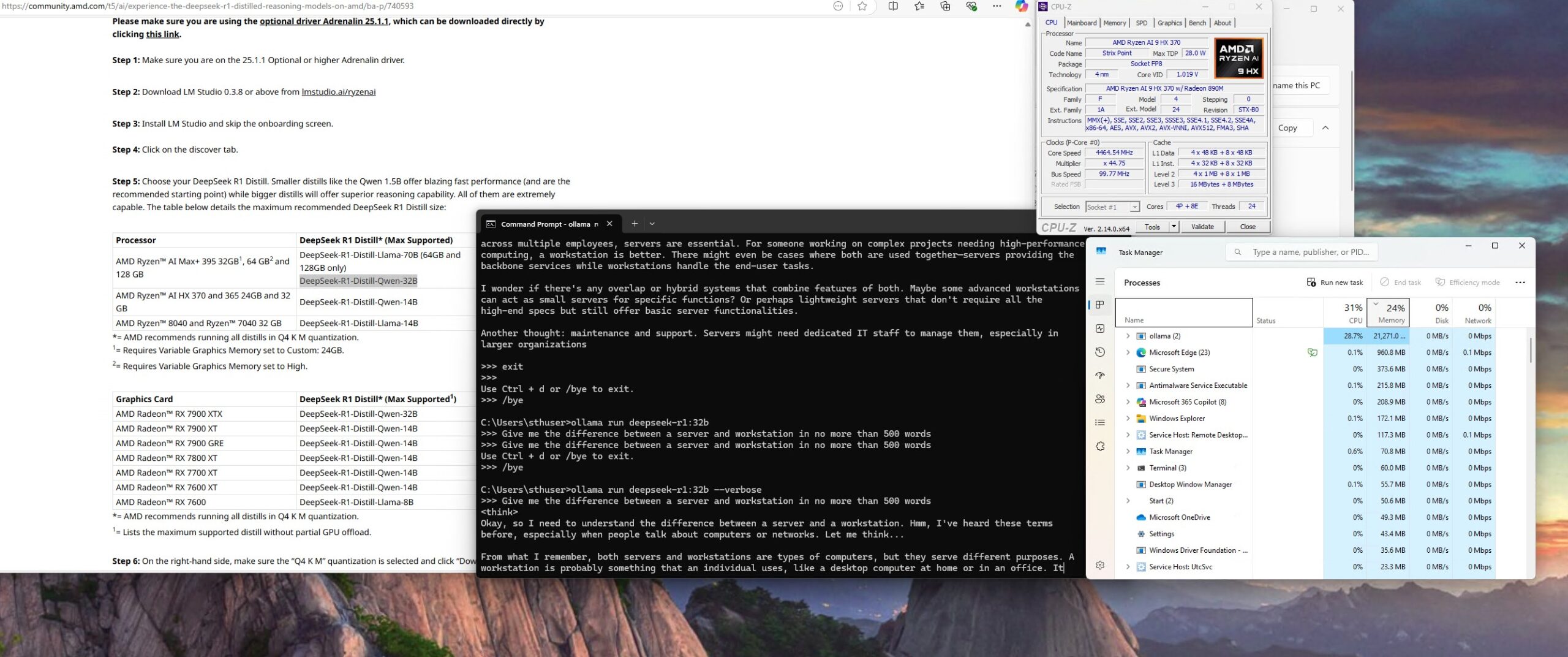
Task: Click the Edge favorite star icon
Action: click(862, 6)
